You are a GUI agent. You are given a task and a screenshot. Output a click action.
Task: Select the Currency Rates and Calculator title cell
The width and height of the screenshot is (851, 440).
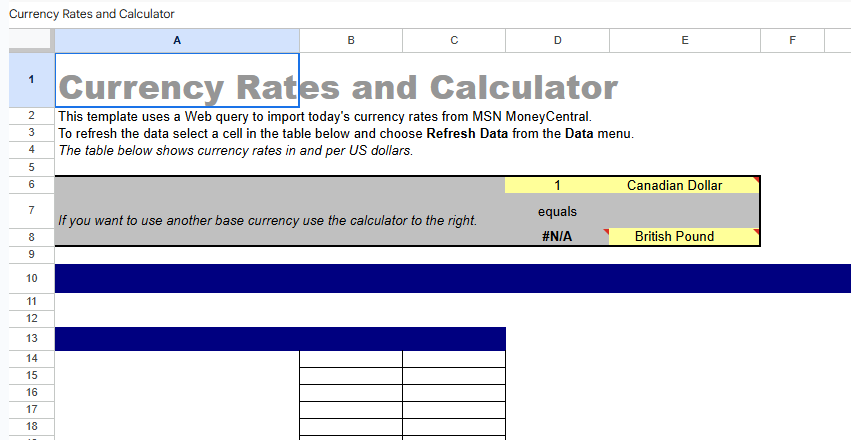[x=177, y=81]
